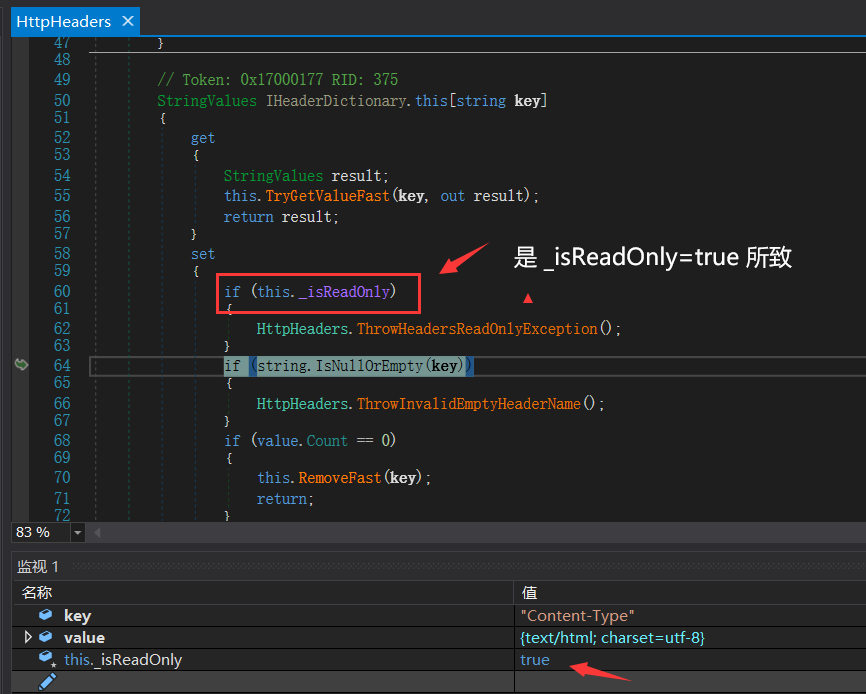
Task: Select the key row in watch list
Action: [78, 615]
